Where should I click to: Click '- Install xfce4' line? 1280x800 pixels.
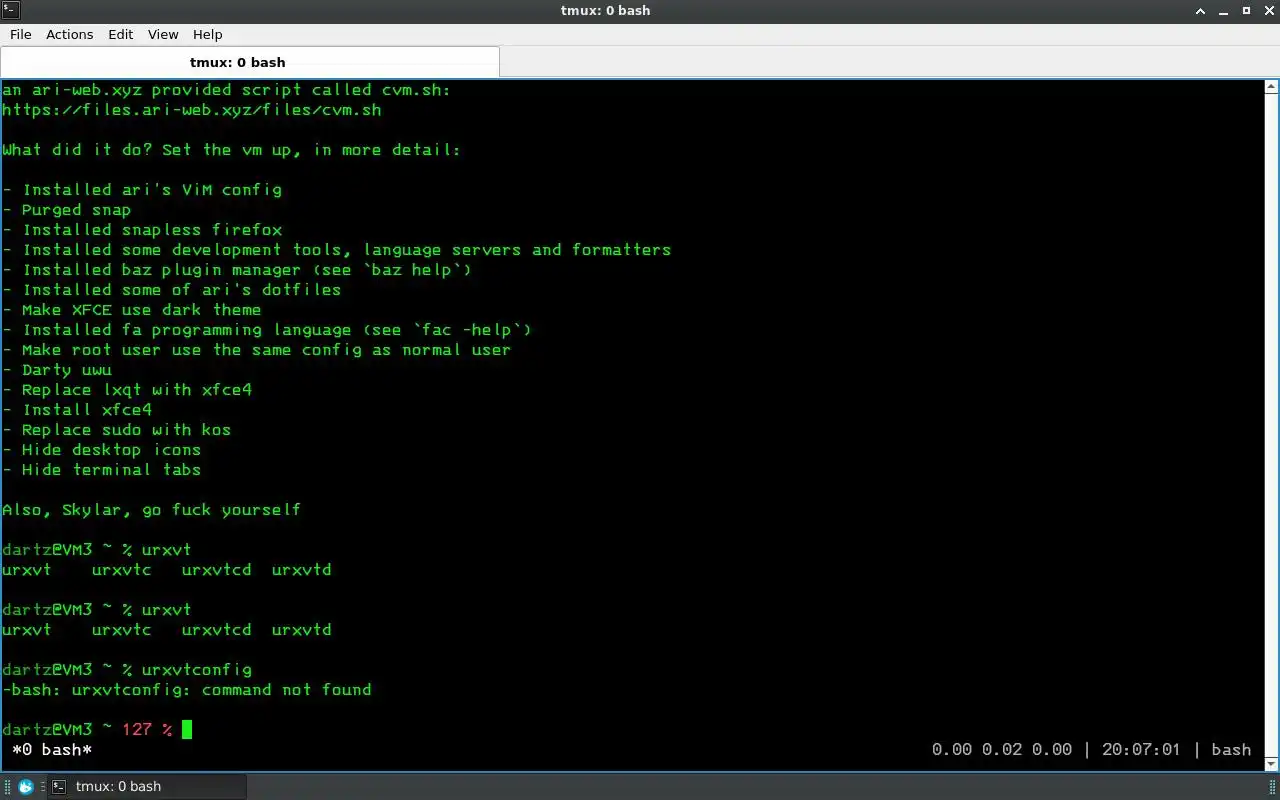pos(77,410)
